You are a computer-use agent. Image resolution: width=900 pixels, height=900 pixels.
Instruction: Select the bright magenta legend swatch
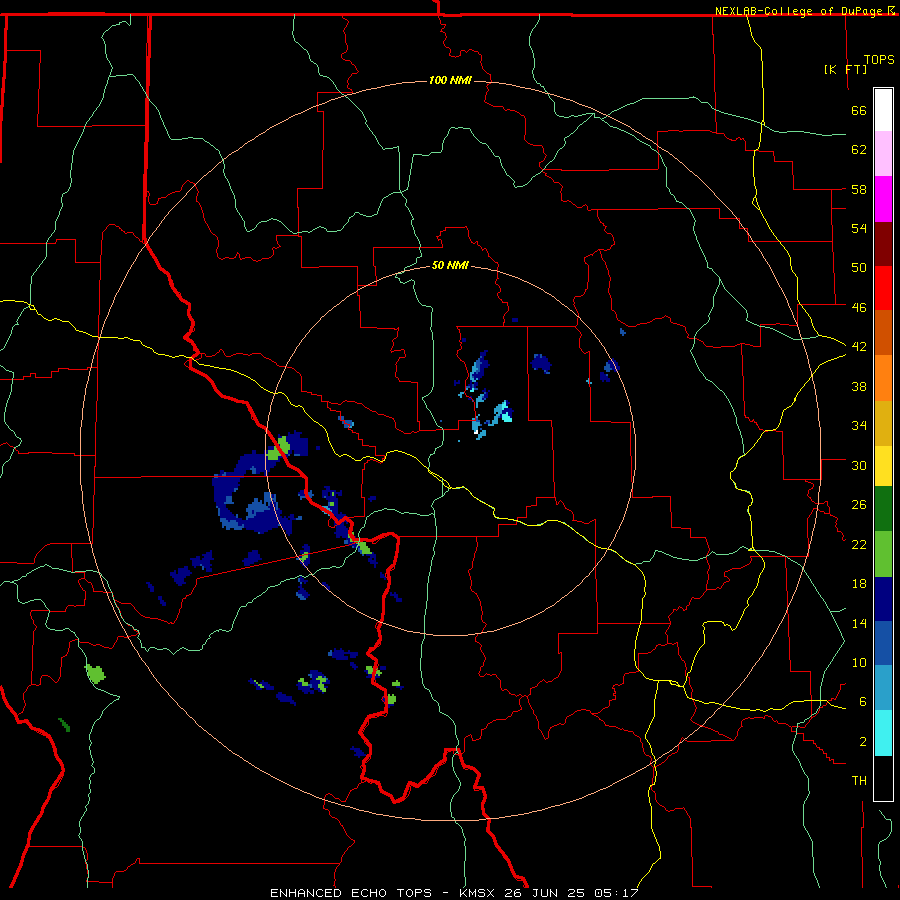[883, 199]
